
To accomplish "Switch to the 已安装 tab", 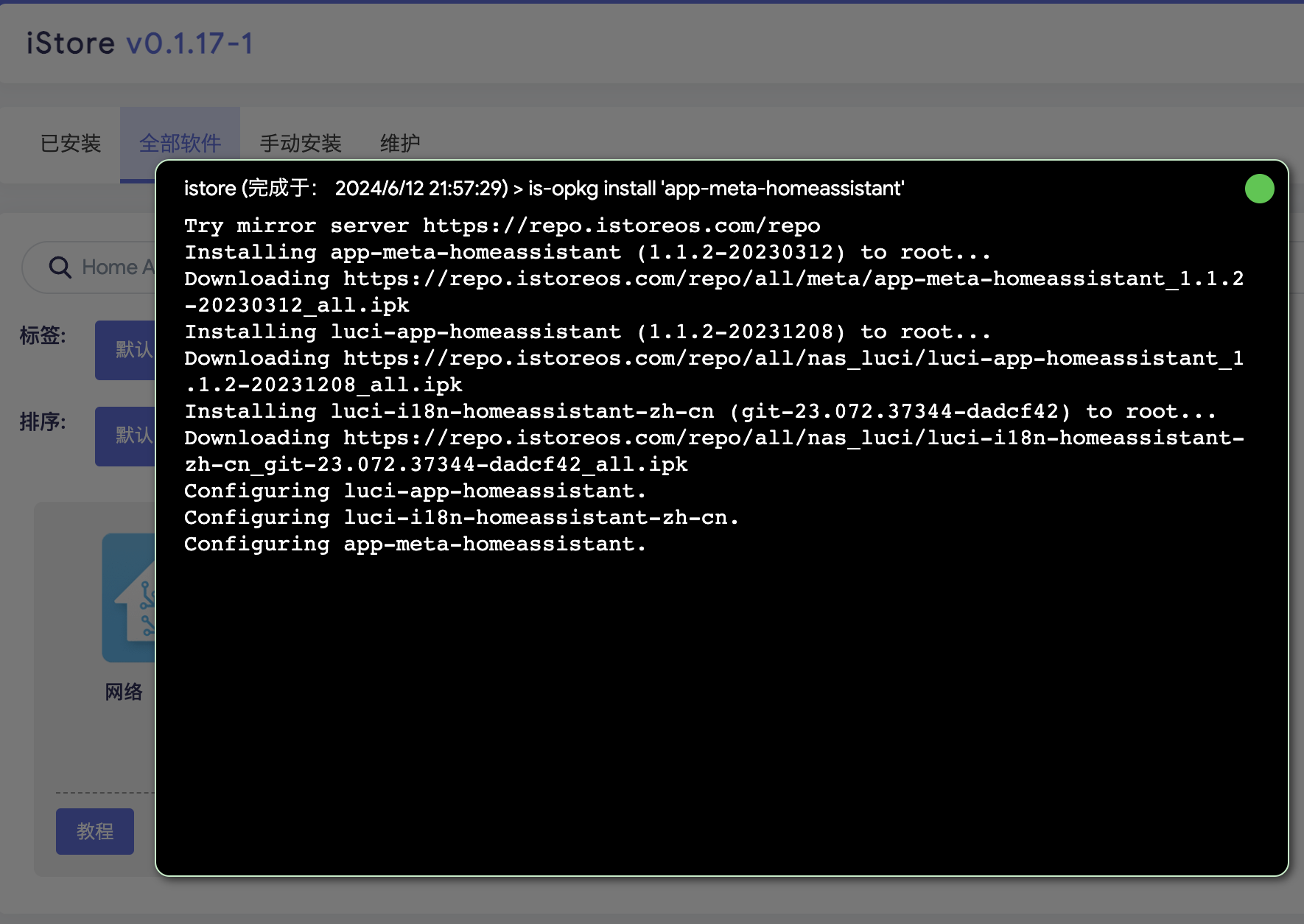I will pos(71,143).
